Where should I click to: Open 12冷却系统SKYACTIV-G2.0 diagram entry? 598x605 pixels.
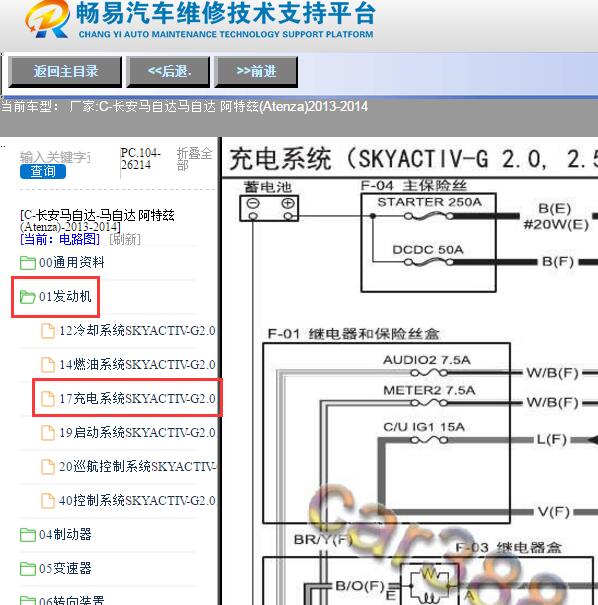click(137, 331)
